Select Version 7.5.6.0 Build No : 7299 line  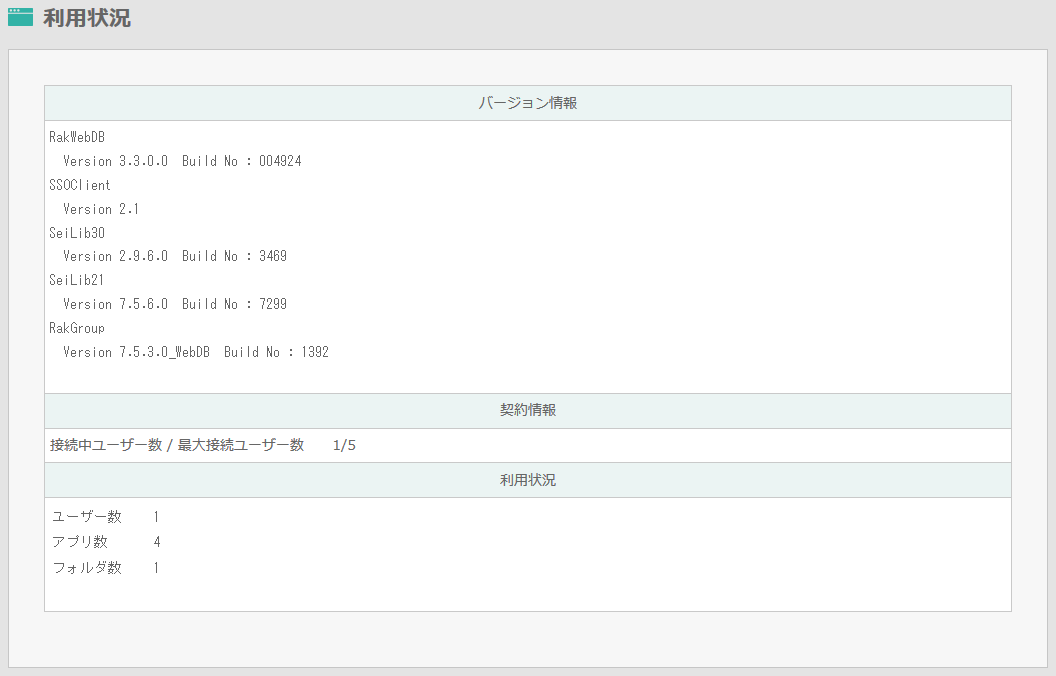pyautogui.click(x=174, y=304)
